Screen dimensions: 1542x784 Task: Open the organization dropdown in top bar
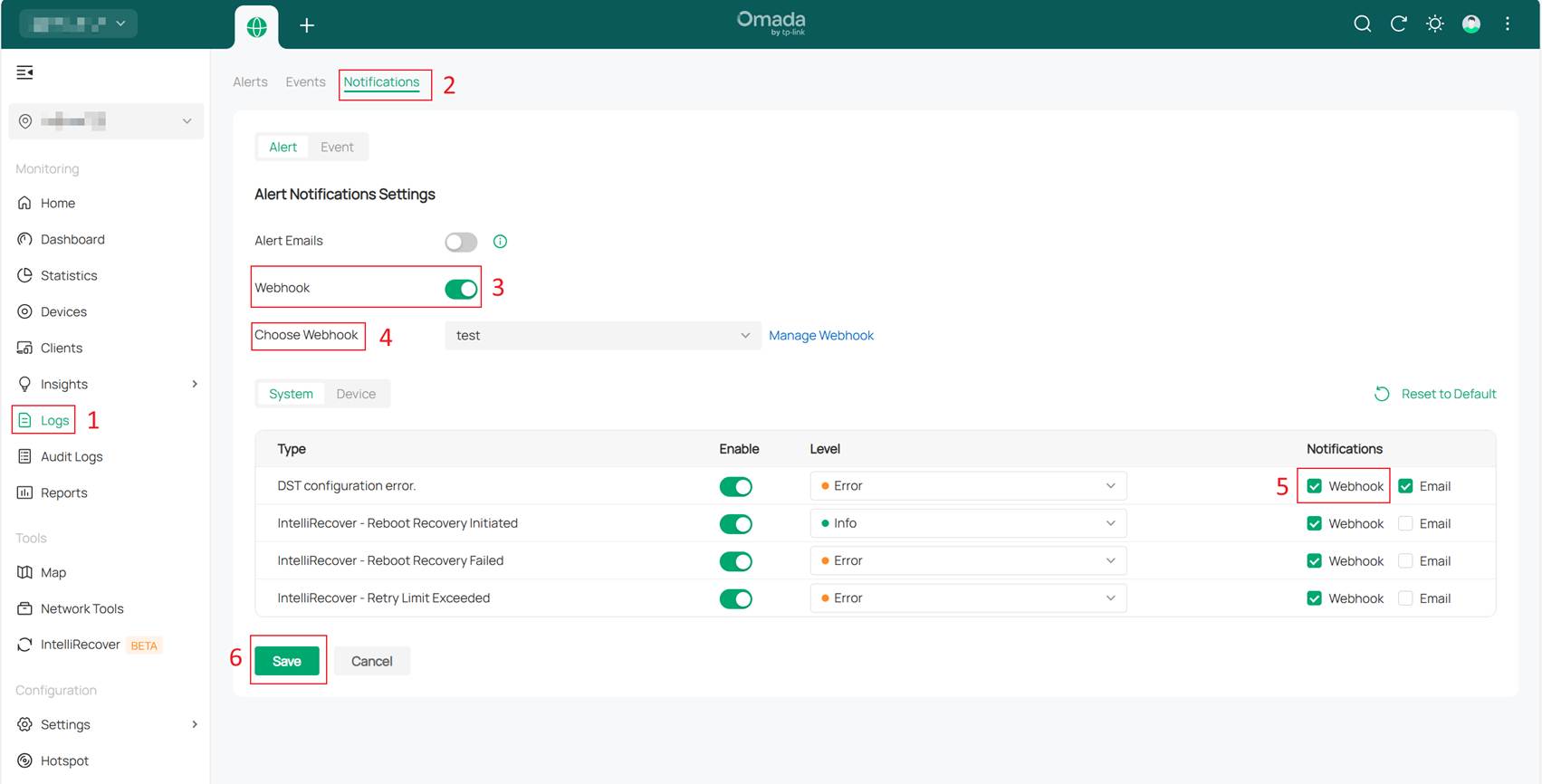[79, 24]
